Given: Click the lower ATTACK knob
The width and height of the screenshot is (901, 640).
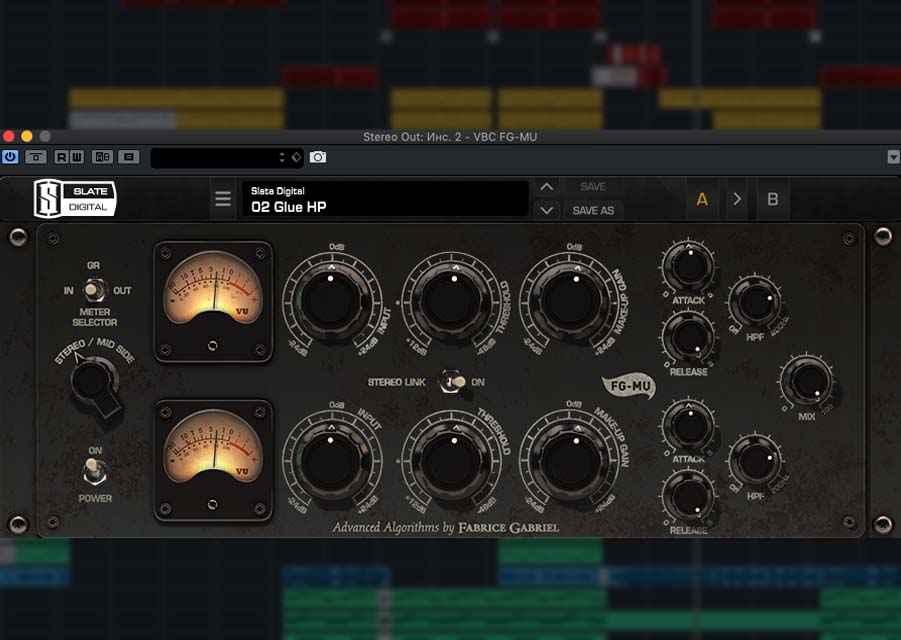Looking at the screenshot, I should 688,426.
